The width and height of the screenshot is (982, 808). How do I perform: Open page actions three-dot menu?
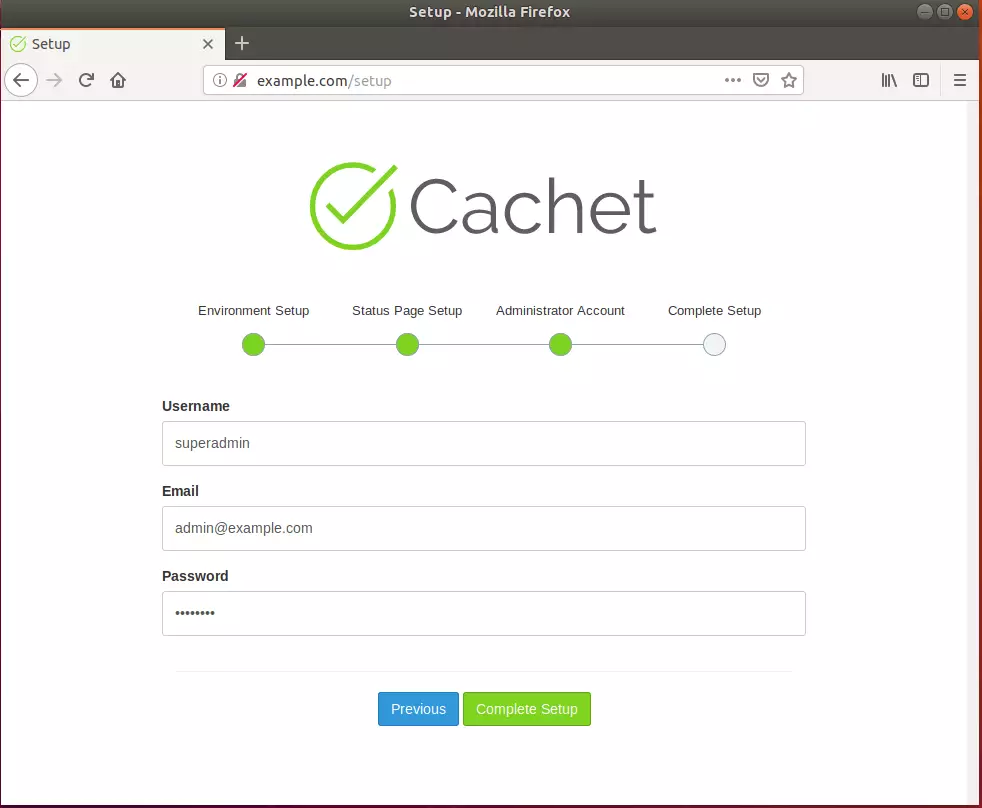[733, 80]
